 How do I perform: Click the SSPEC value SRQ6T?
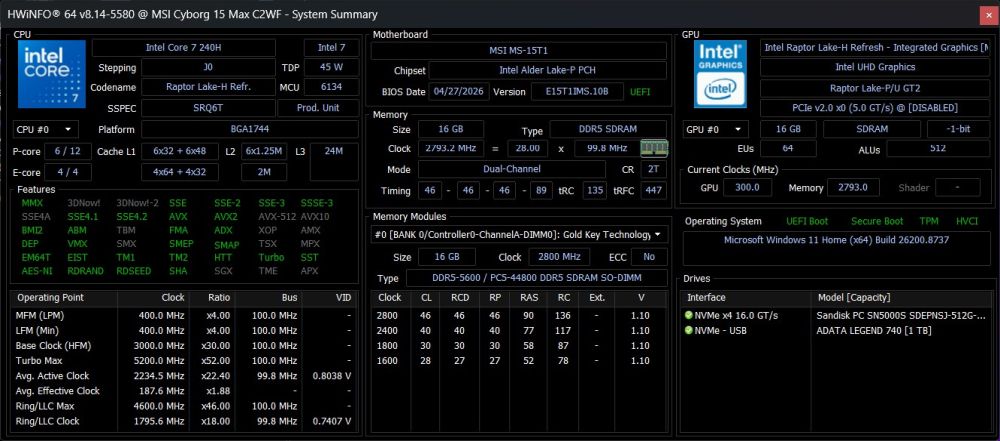[208, 108]
